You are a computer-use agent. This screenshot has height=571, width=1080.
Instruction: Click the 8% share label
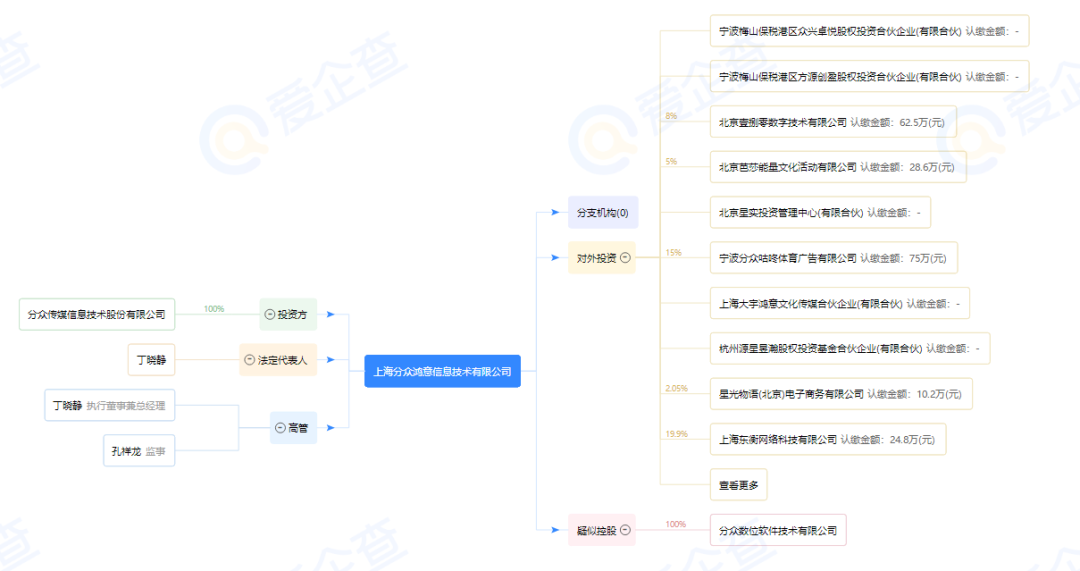[671, 116]
